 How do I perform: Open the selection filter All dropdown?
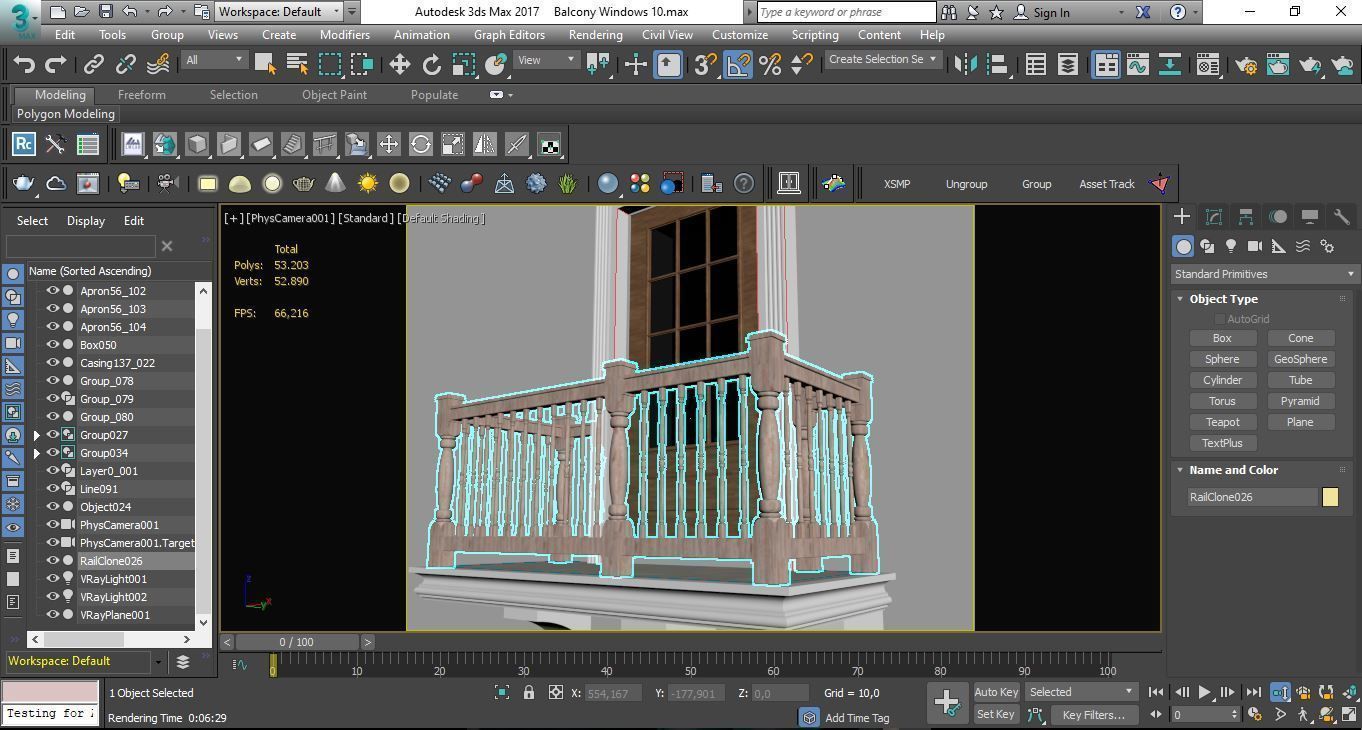click(x=214, y=60)
